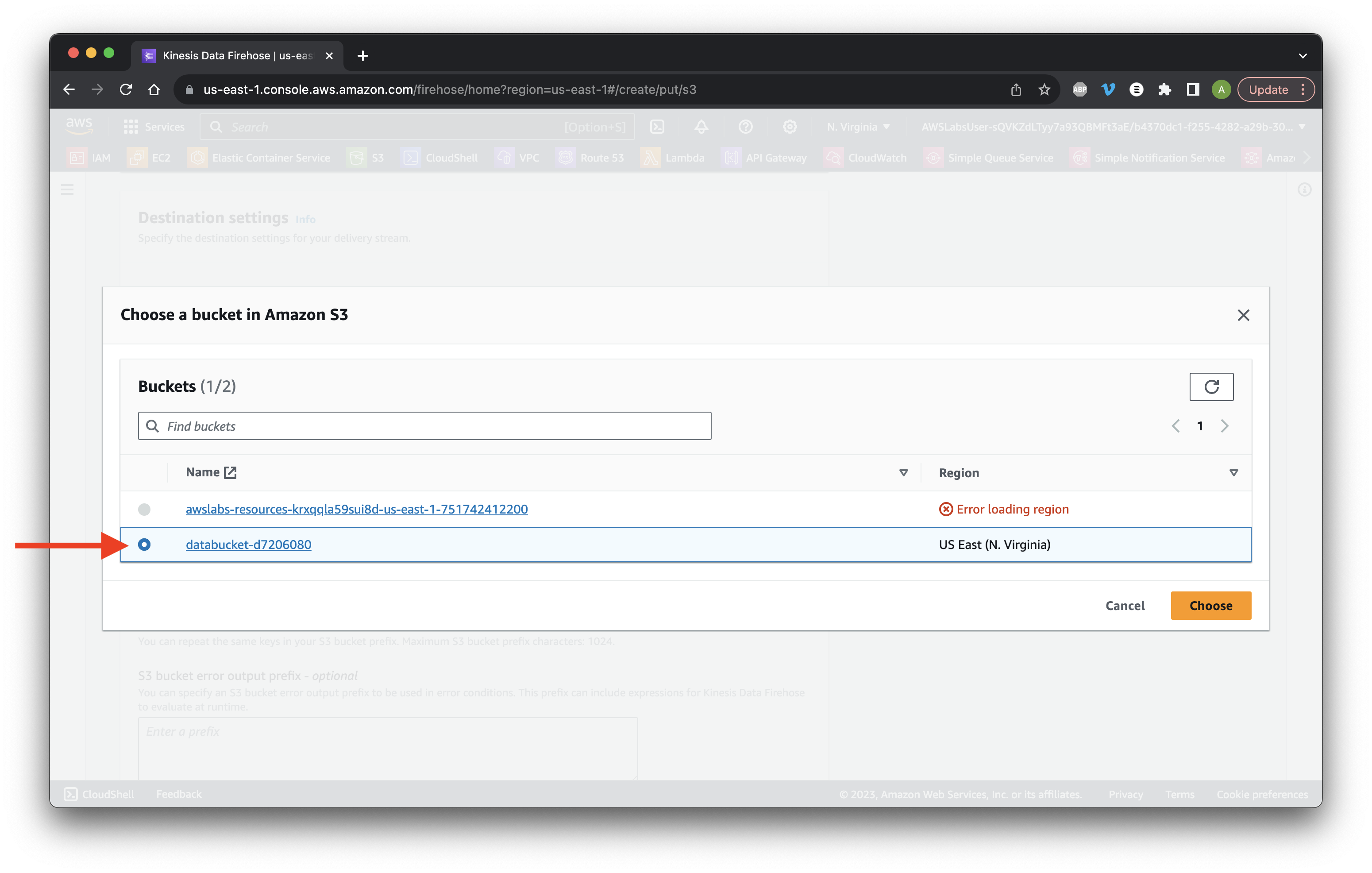Viewport: 1372px width, 873px height.
Task: Open Cookie preferences in footer
Action: pyautogui.click(x=1262, y=794)
